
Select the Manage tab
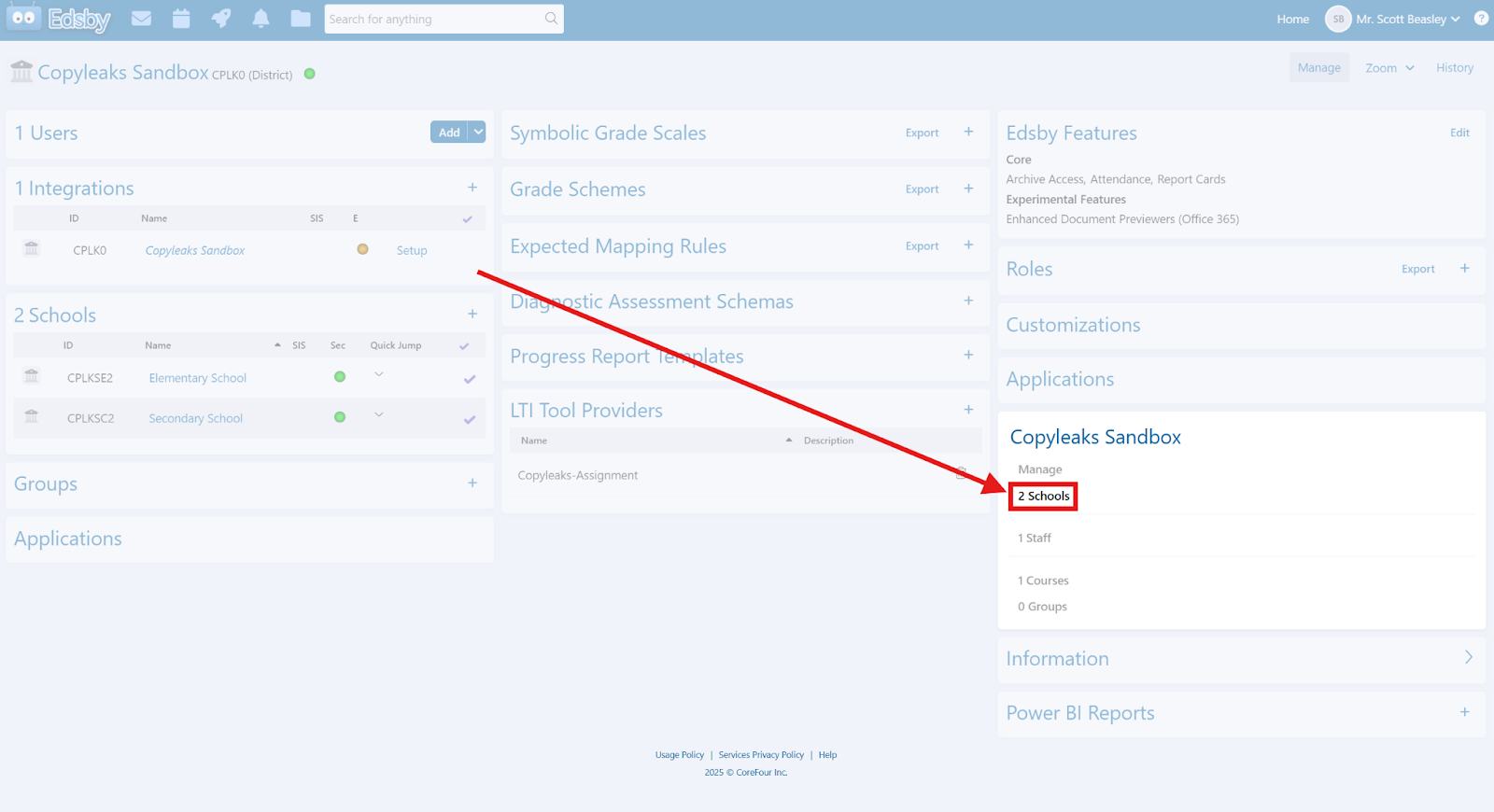(1319, 68)
